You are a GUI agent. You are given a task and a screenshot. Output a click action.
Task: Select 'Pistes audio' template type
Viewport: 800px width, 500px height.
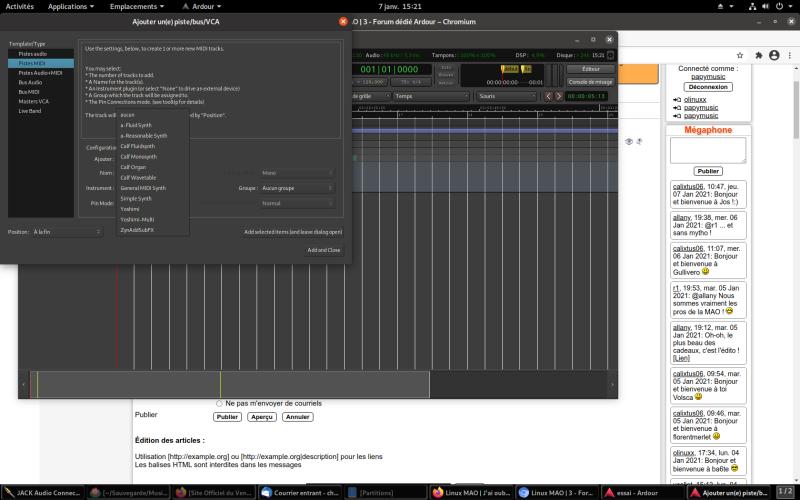pos(41,54)
